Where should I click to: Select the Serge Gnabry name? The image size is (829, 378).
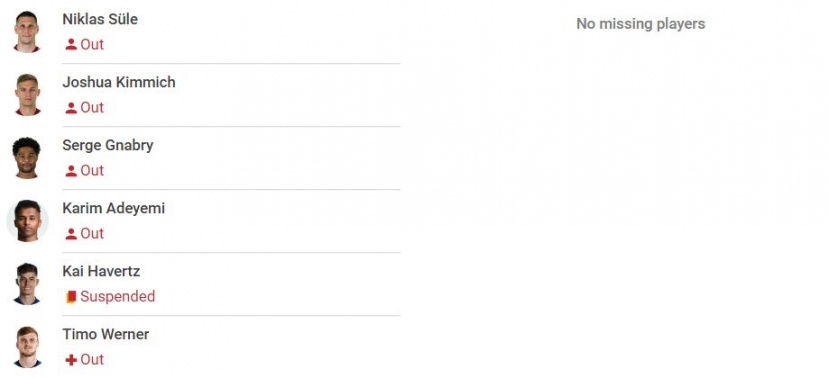point(108,145)
